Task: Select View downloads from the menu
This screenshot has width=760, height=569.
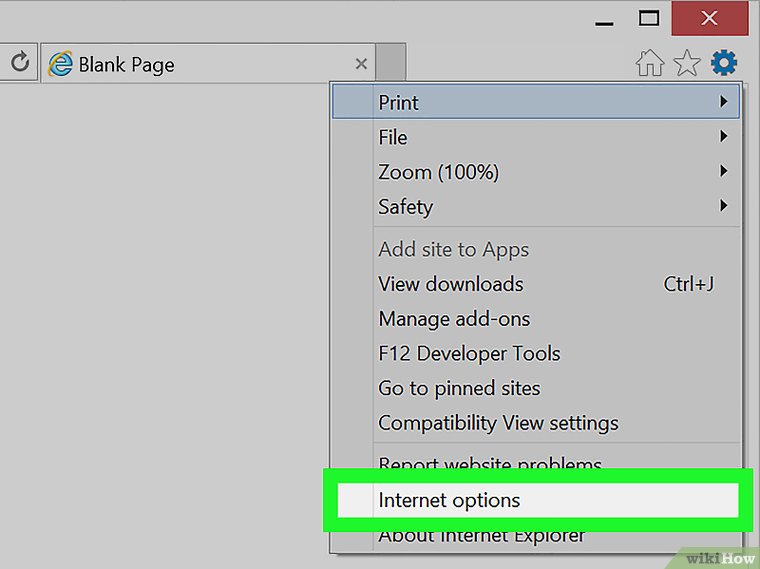Action: coord(450,284)
